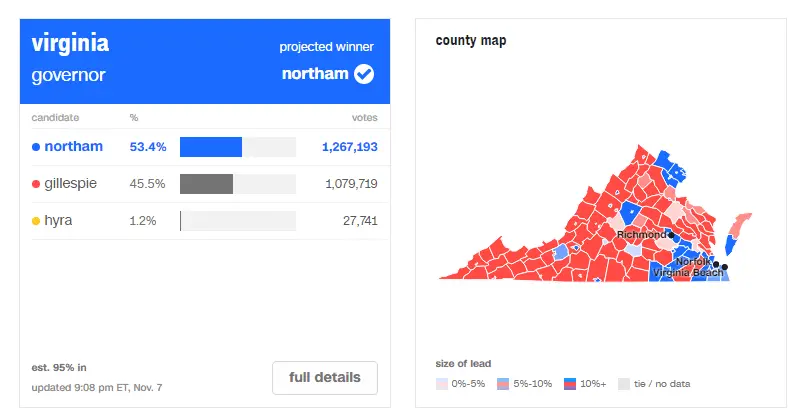
Task: Open the full details button
Action: [324, 378]
